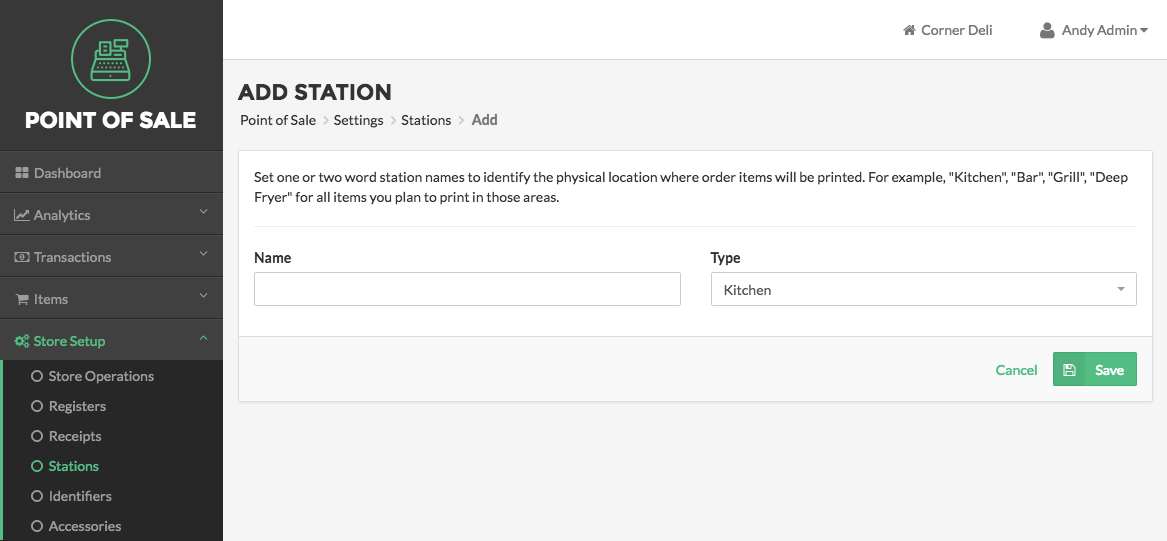Click the home icon beside Corner Deli
Screen dimensions: 1167x541
(909, 31)
